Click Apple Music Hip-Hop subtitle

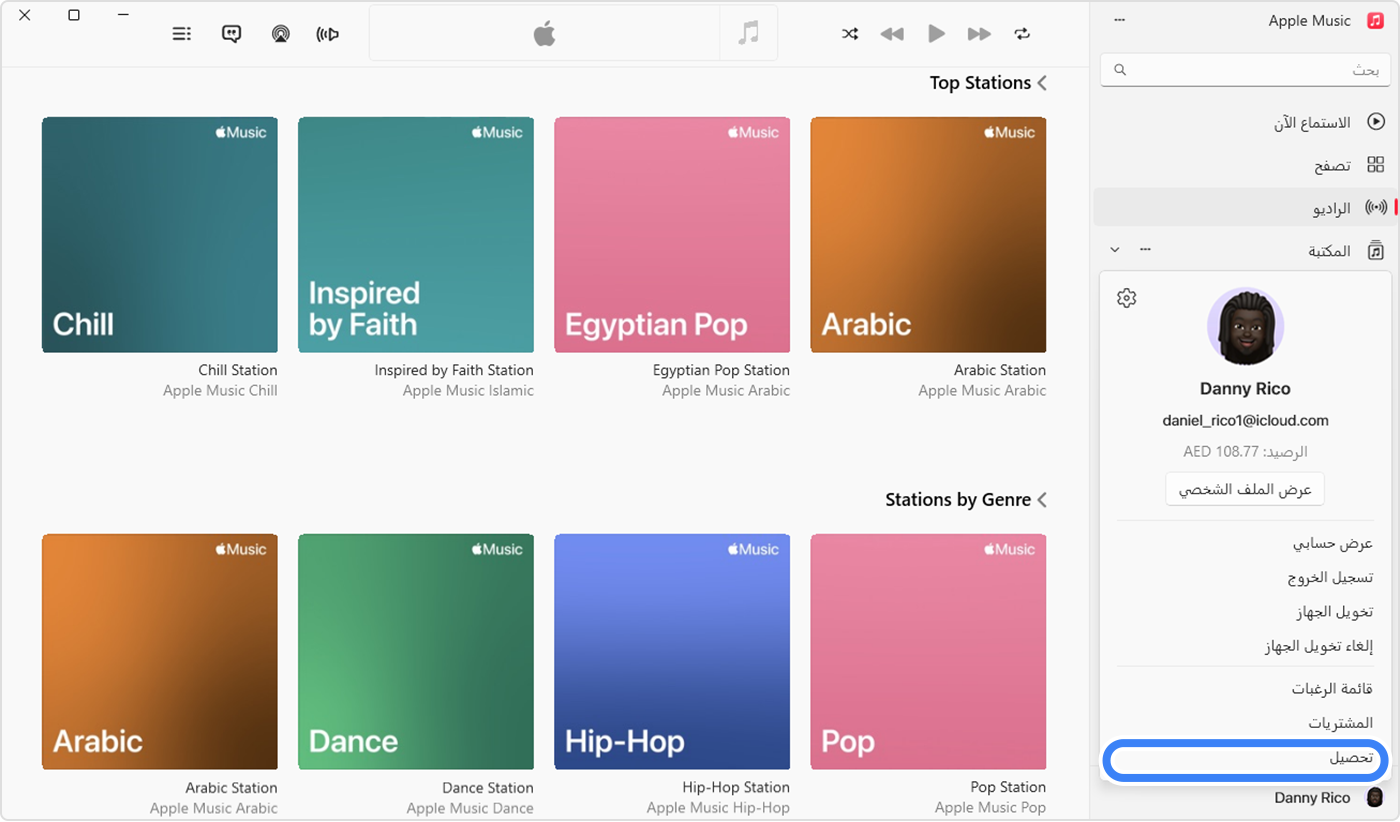[x=718, y=808]
